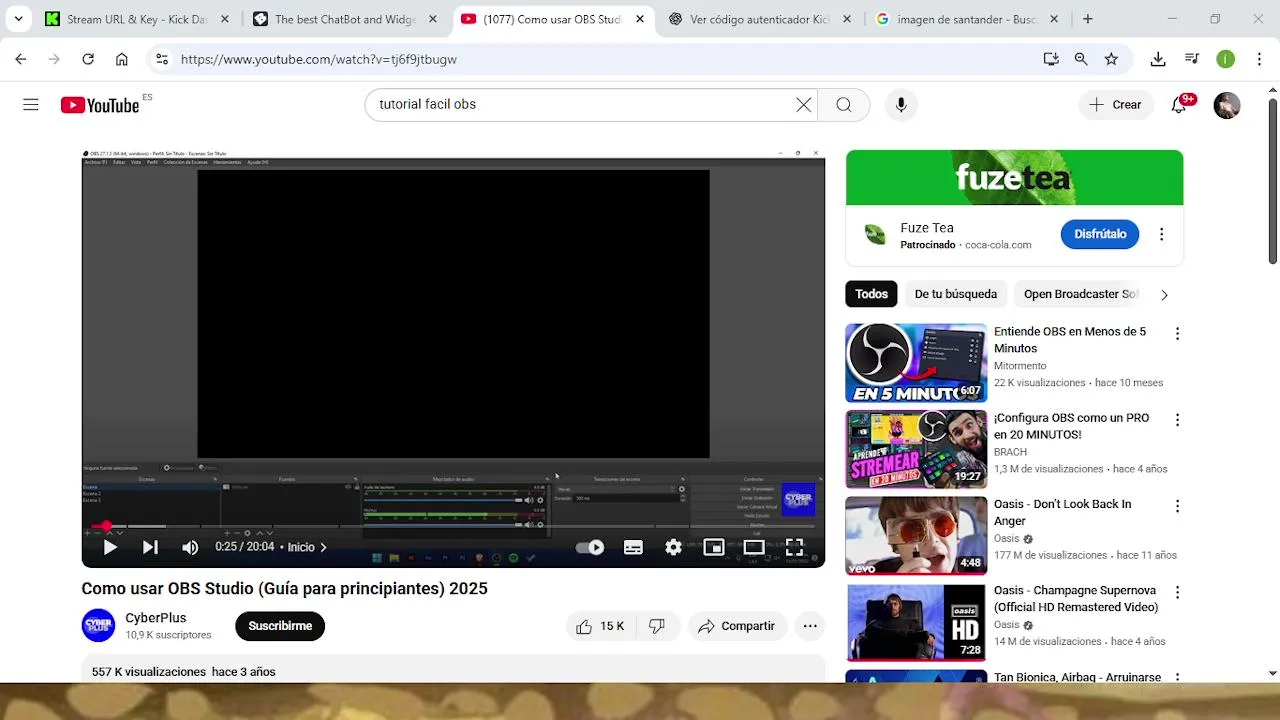
Task: Bookmark this page with star icon
Action: pos(1111,60)
